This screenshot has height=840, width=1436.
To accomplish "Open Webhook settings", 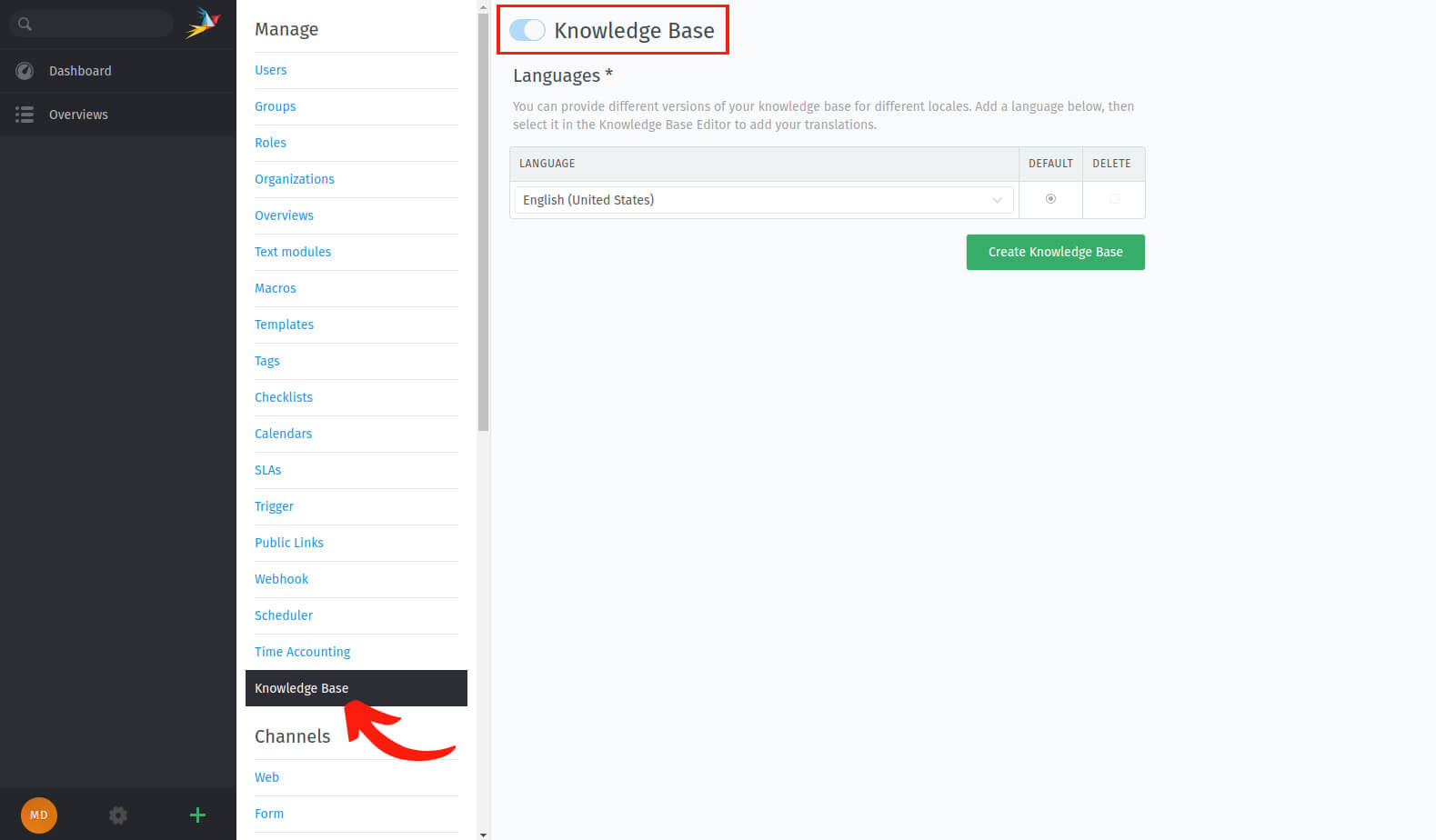I will tap(281, 579).
